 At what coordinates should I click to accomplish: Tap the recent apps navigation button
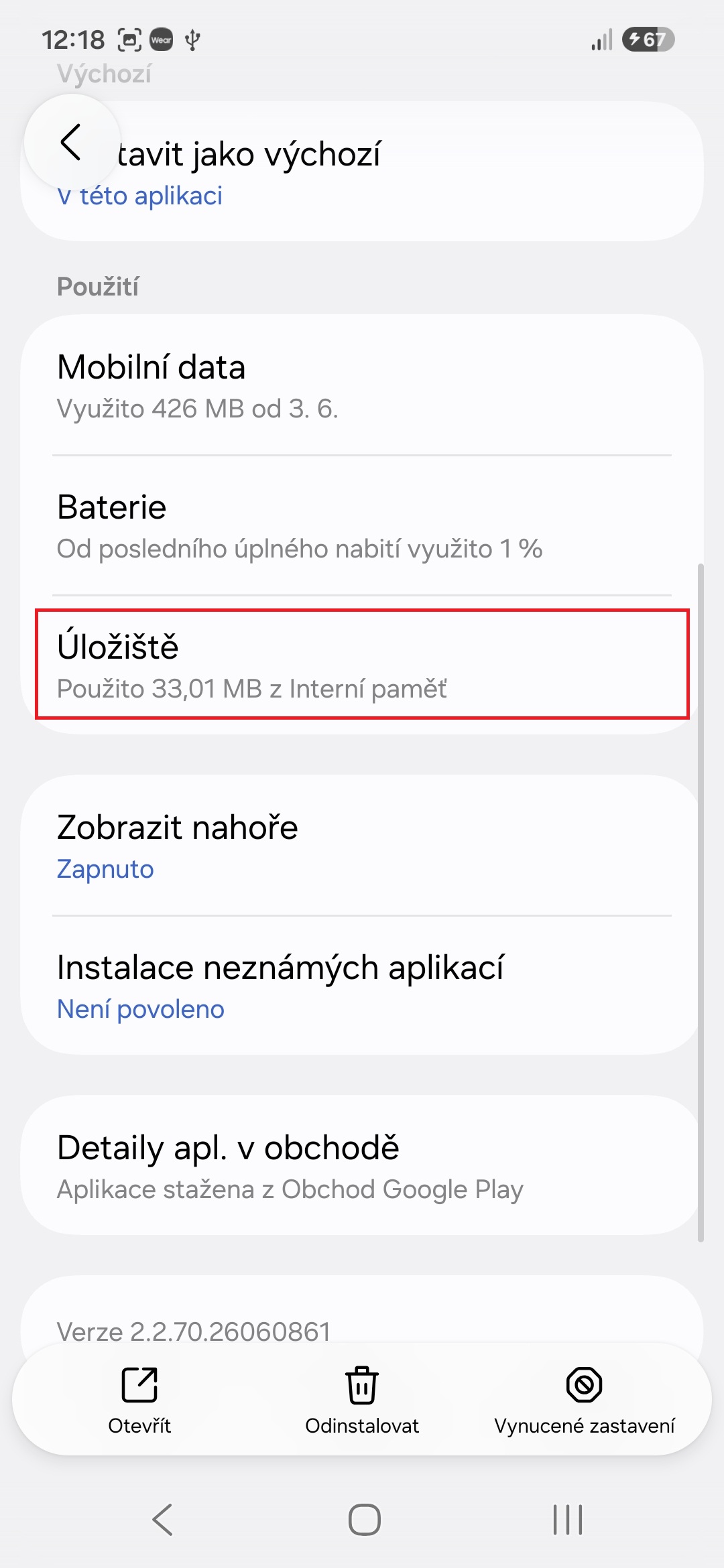[568, 1519]
